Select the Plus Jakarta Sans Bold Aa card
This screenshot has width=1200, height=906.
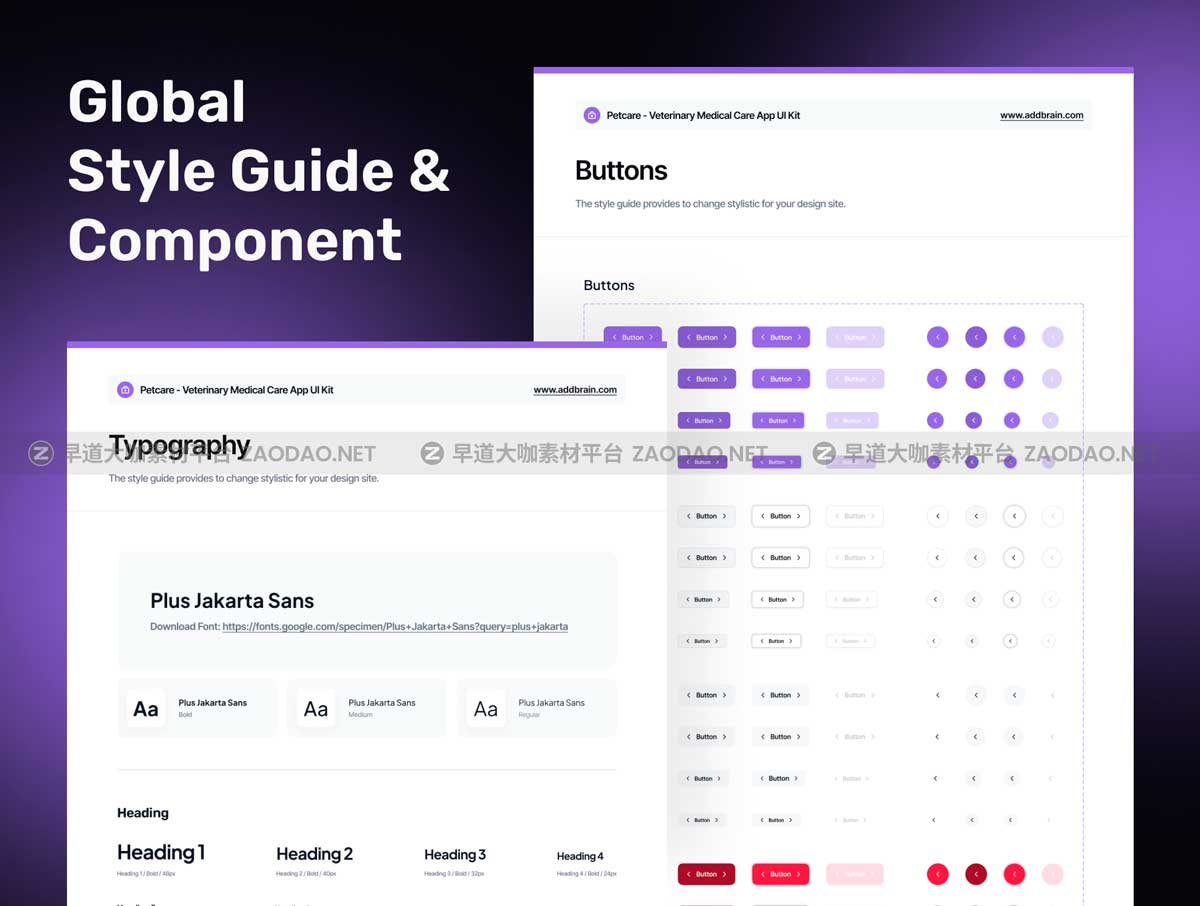tap(197, 708)
